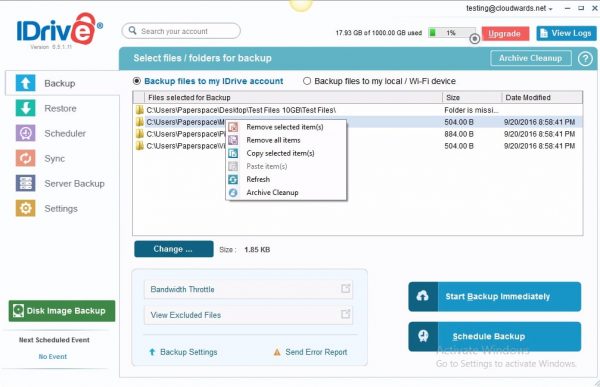Click the Settings gear icon
Image resolution: width=600 pixels, height=387 pixels.
(x=25, y=209)
